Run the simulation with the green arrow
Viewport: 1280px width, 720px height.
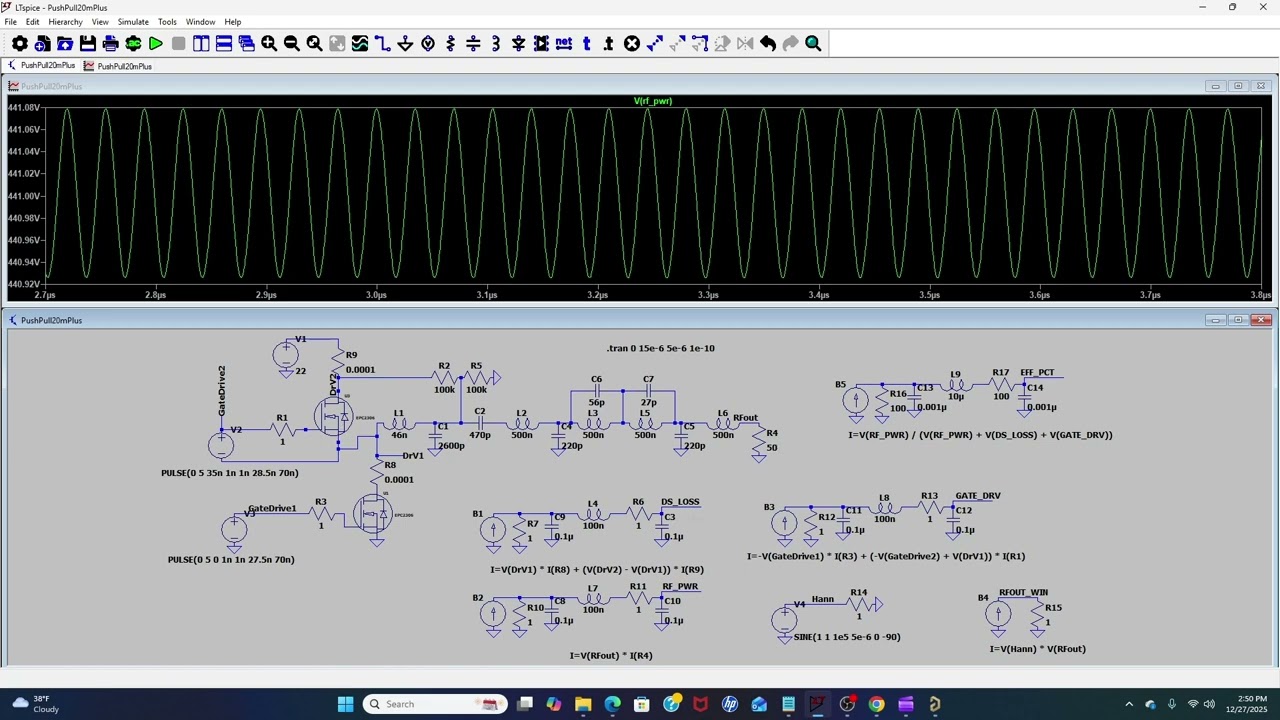pyautogui.click(x=156, y=43)
